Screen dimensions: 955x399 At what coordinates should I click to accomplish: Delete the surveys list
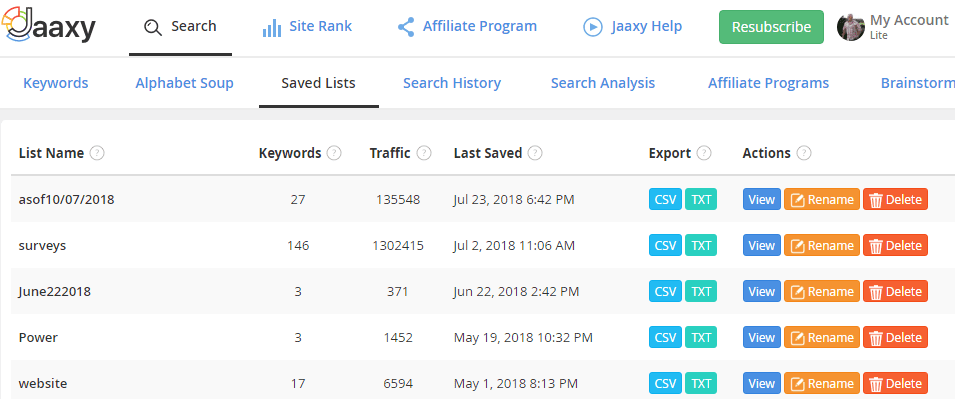tap(895, 245)
